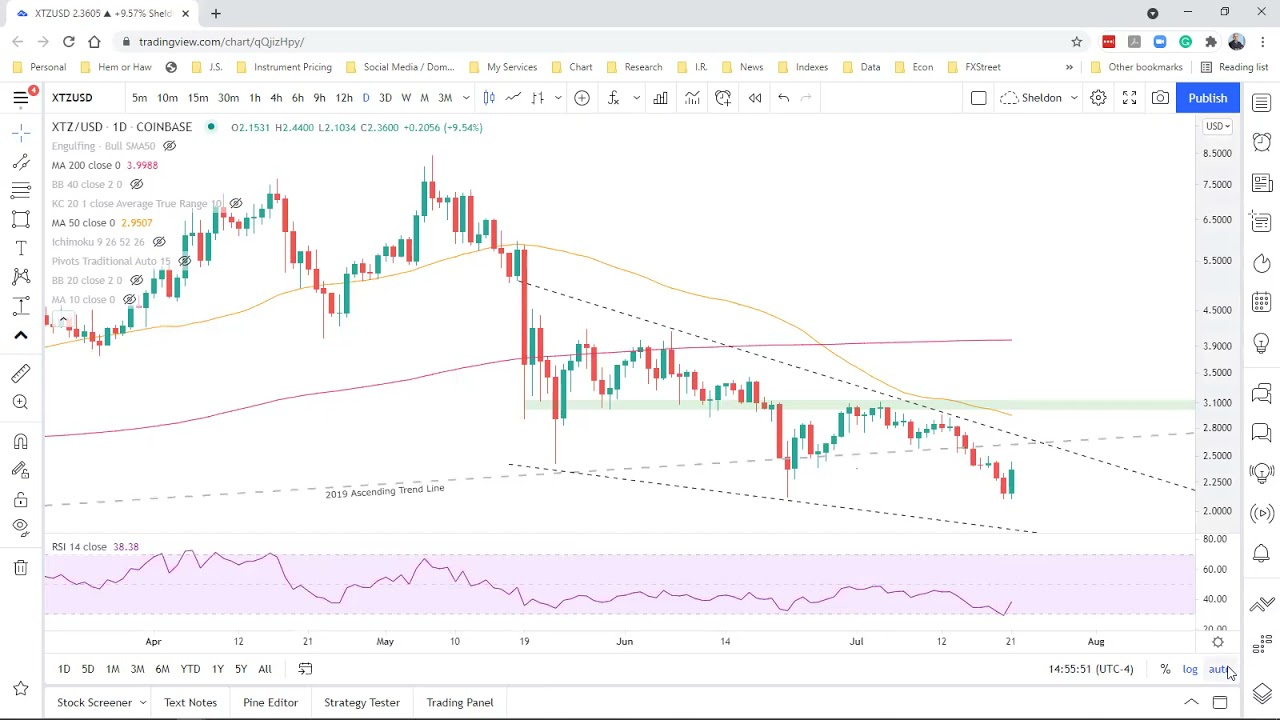Open the Research bookmarks folder

click(x=633, y=67)
